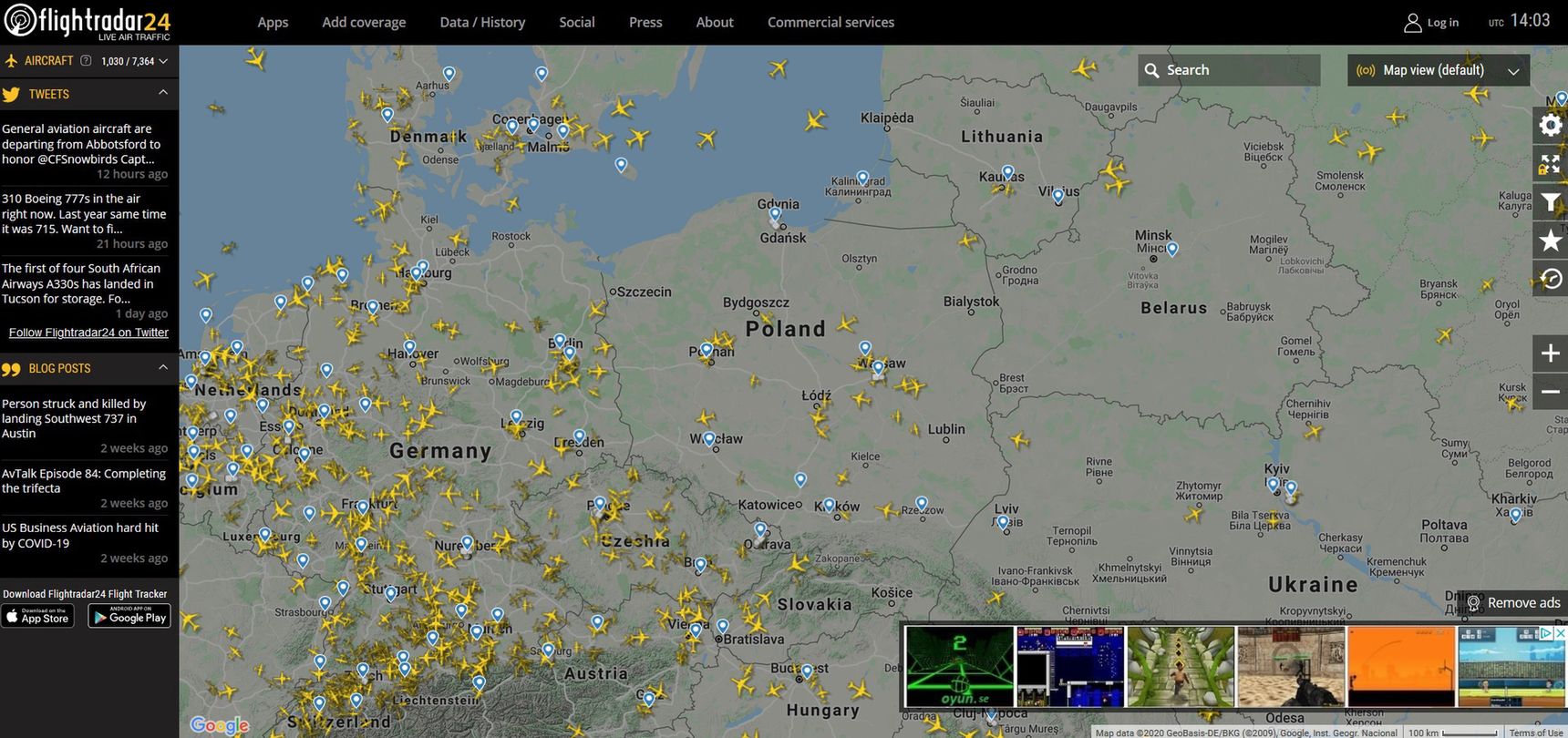The image size is (1568, 738).
Task: Open bookmarks star icon
Action: (1550, 241)
